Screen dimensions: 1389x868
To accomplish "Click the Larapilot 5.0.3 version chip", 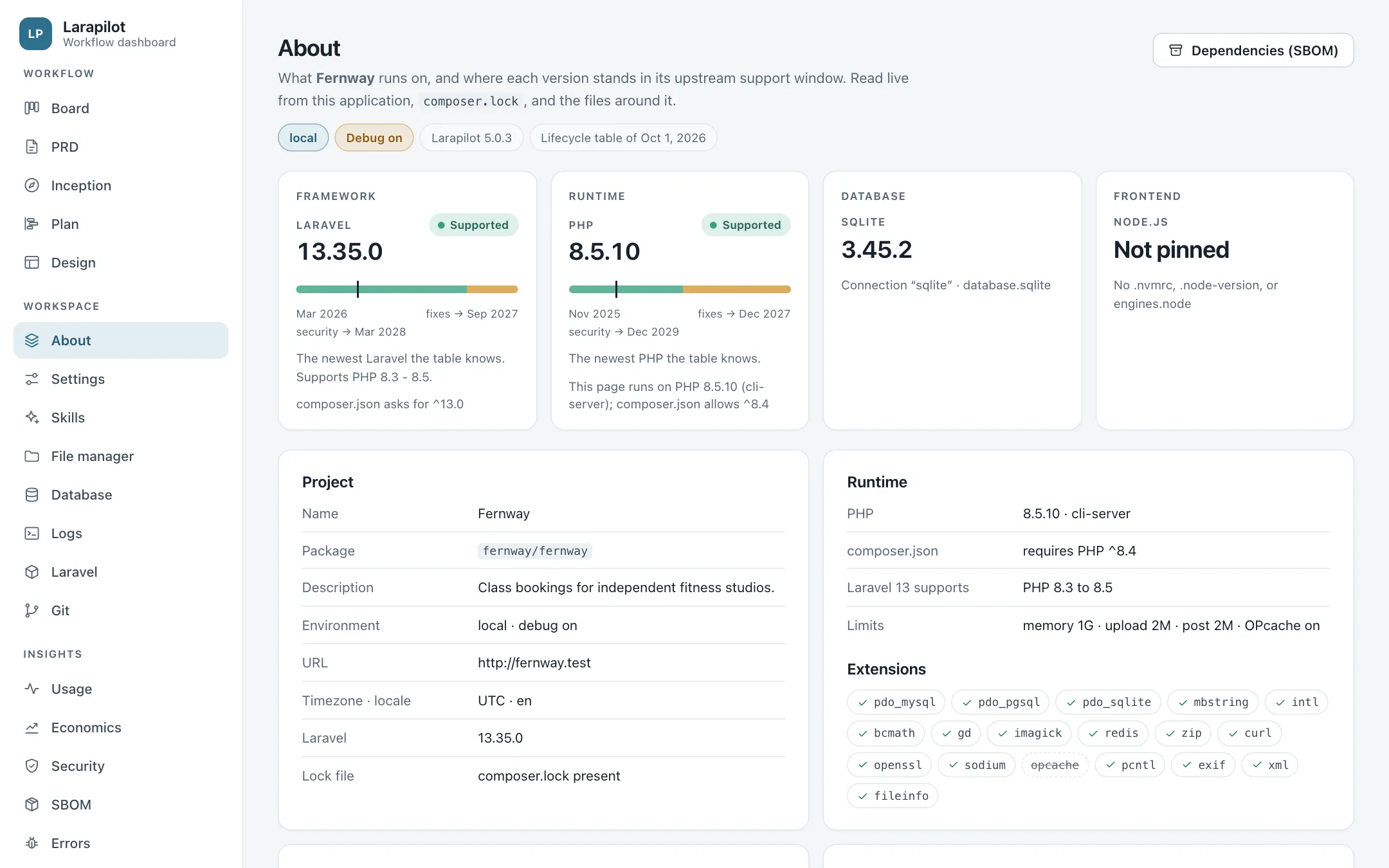I will pos(471,138).
